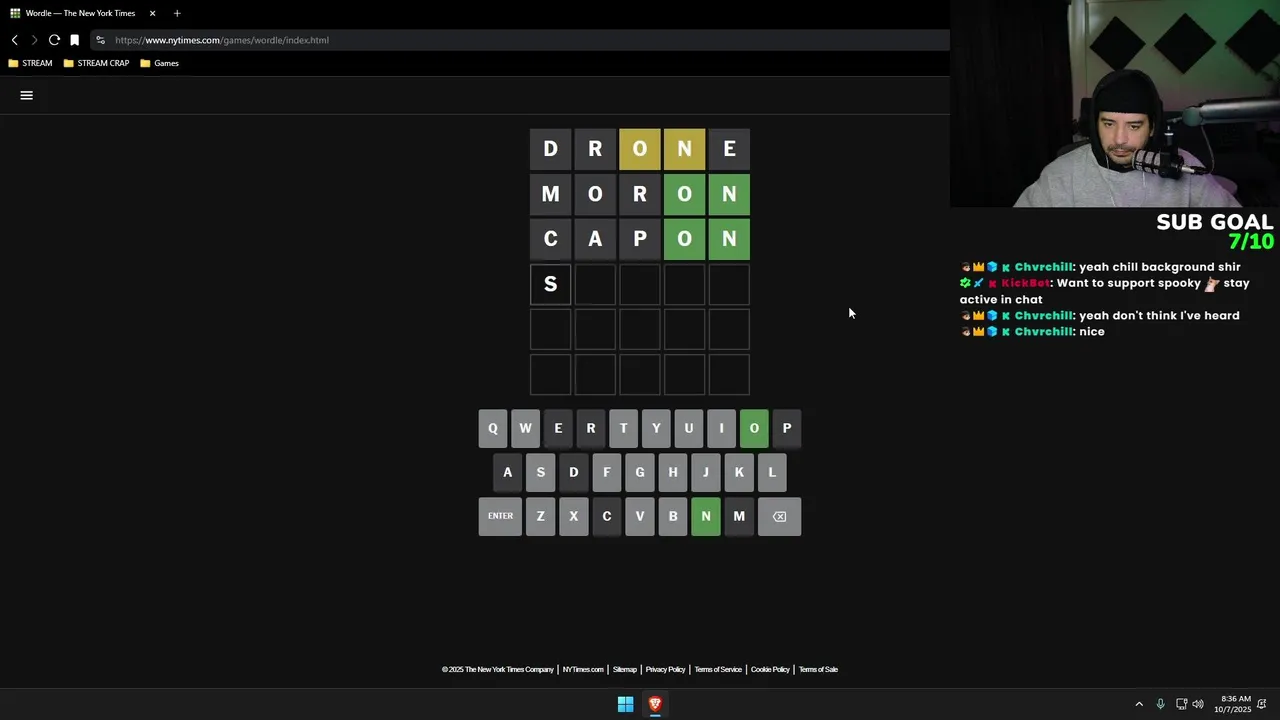This screenshot has width=1280, height=720.
Task: Tap the E key on the Wordle keyboard
Action: click(558, 428)
